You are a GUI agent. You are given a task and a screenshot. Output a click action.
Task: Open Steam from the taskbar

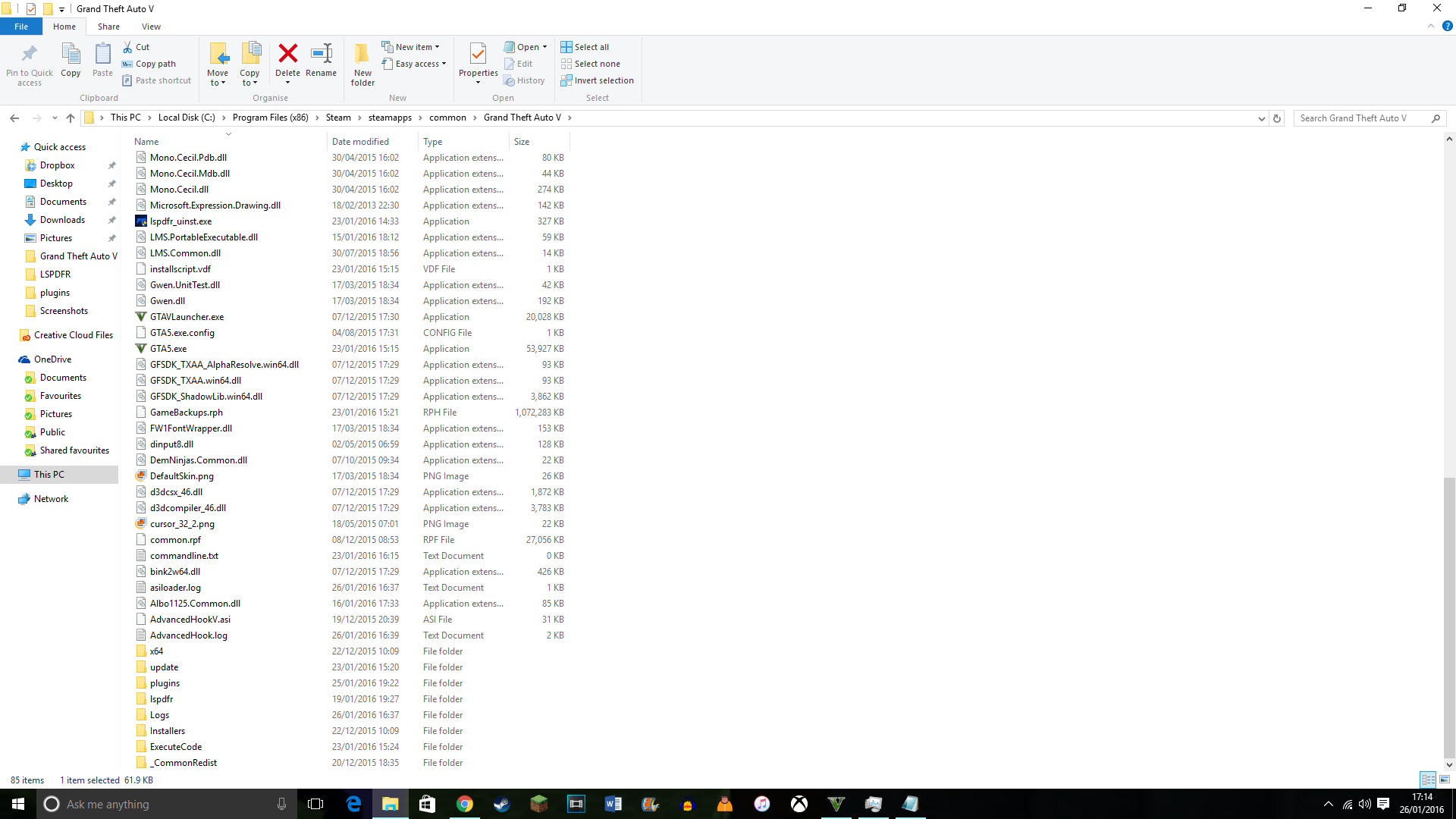[501, 804]
